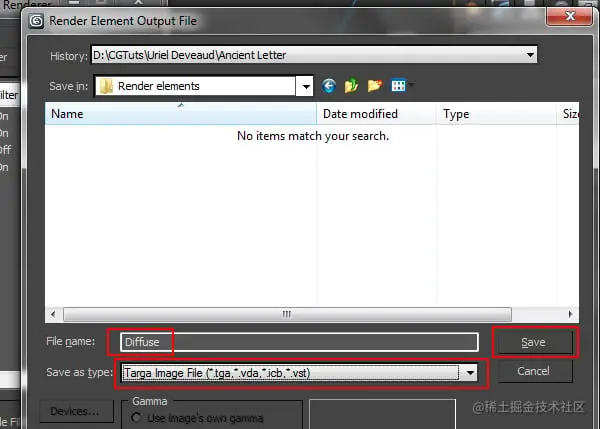Click the scrollbar left arrow
The width and height of the screenshot is (600, 429).
coord(53,314)
